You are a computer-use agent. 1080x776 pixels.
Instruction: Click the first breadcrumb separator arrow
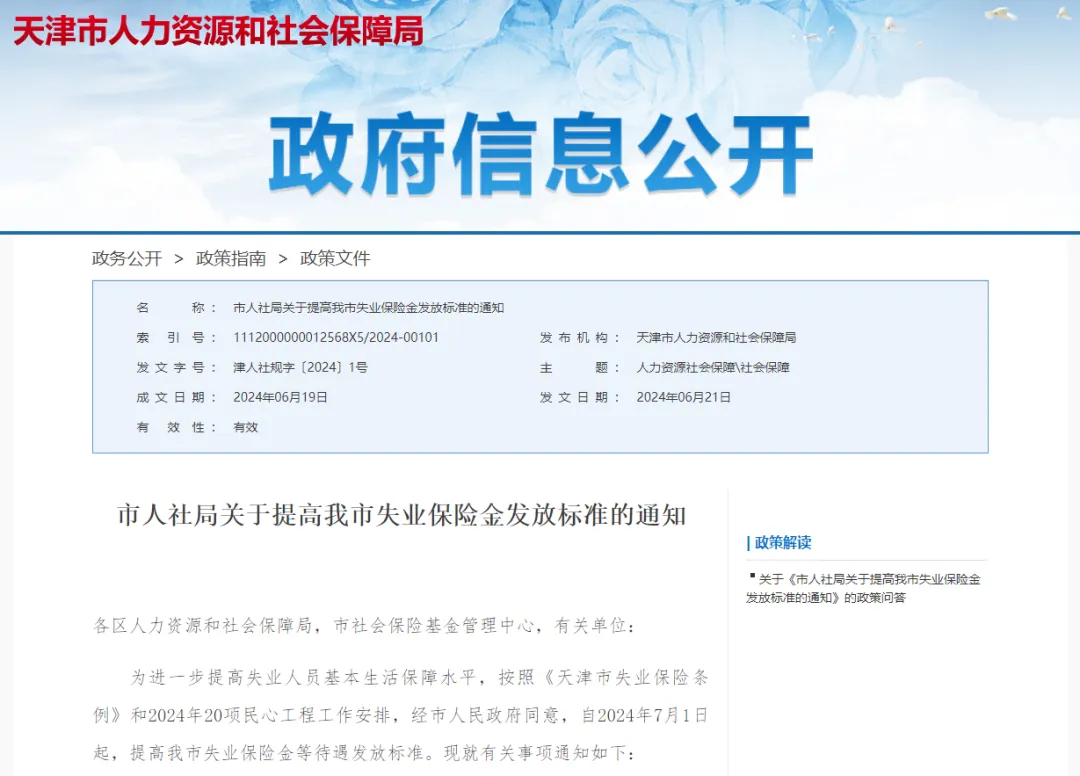coord(177,258)
